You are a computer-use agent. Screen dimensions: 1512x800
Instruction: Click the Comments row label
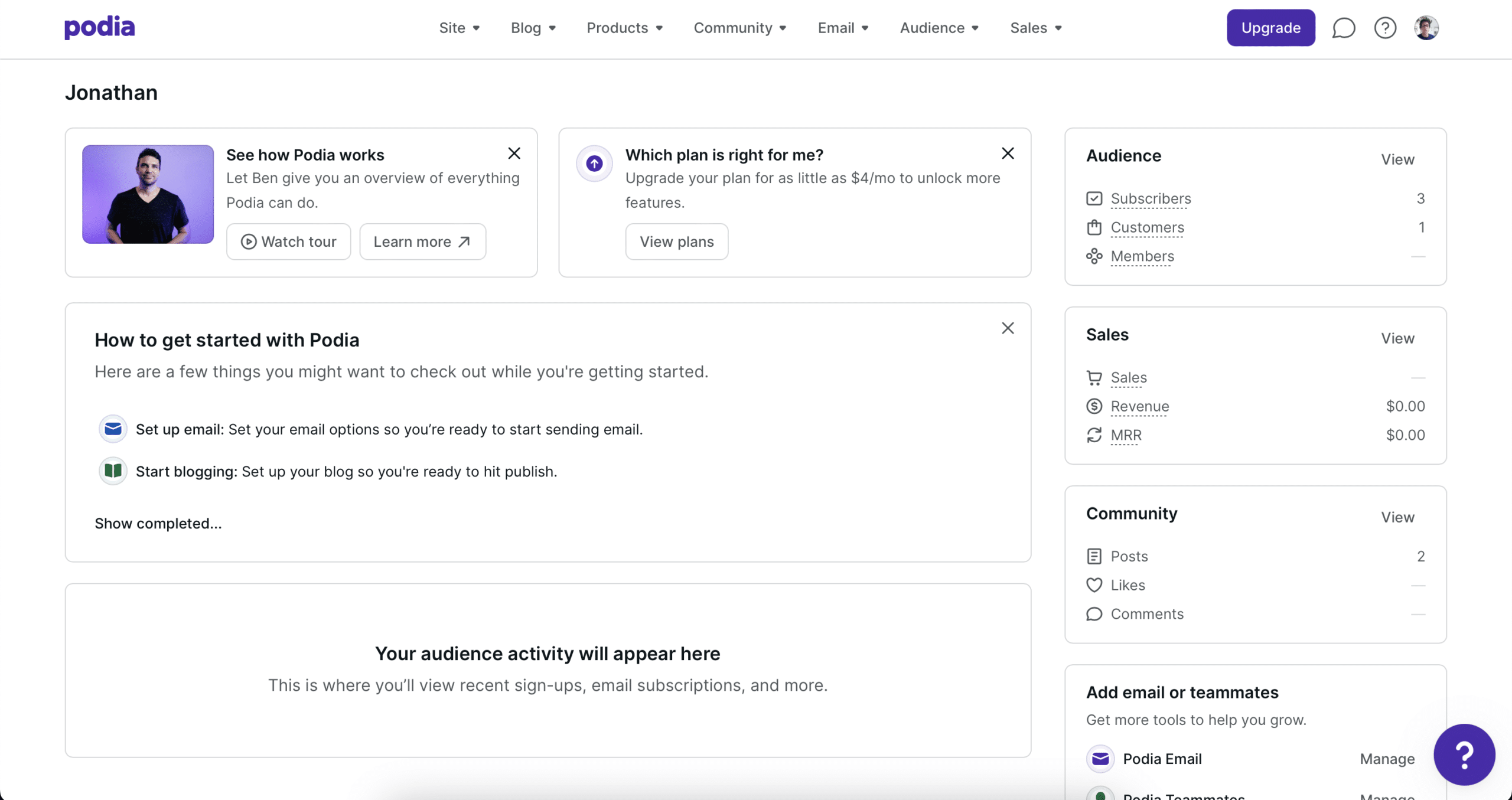tap(1147, 614)
